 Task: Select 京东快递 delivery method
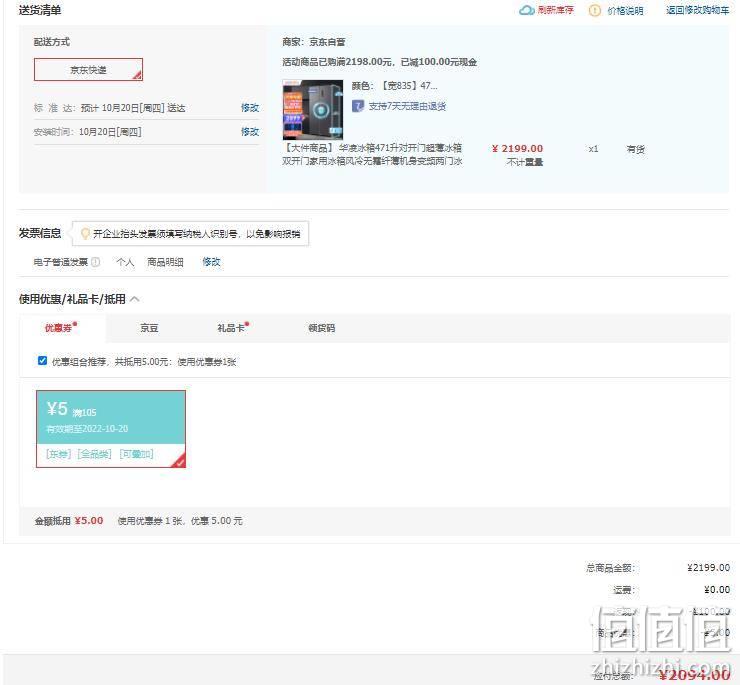pyautogui.click(x=88, y=69)
